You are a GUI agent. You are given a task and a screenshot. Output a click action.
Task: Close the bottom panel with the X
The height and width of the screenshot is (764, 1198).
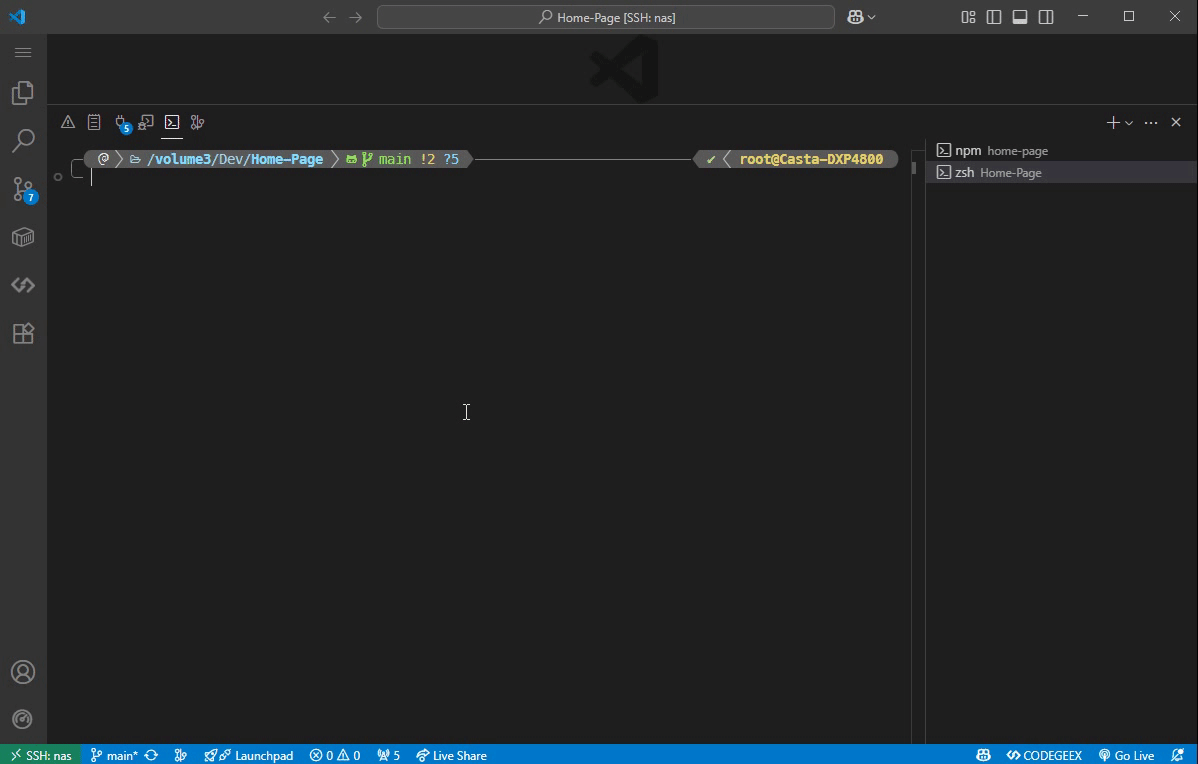point(1176,122)
